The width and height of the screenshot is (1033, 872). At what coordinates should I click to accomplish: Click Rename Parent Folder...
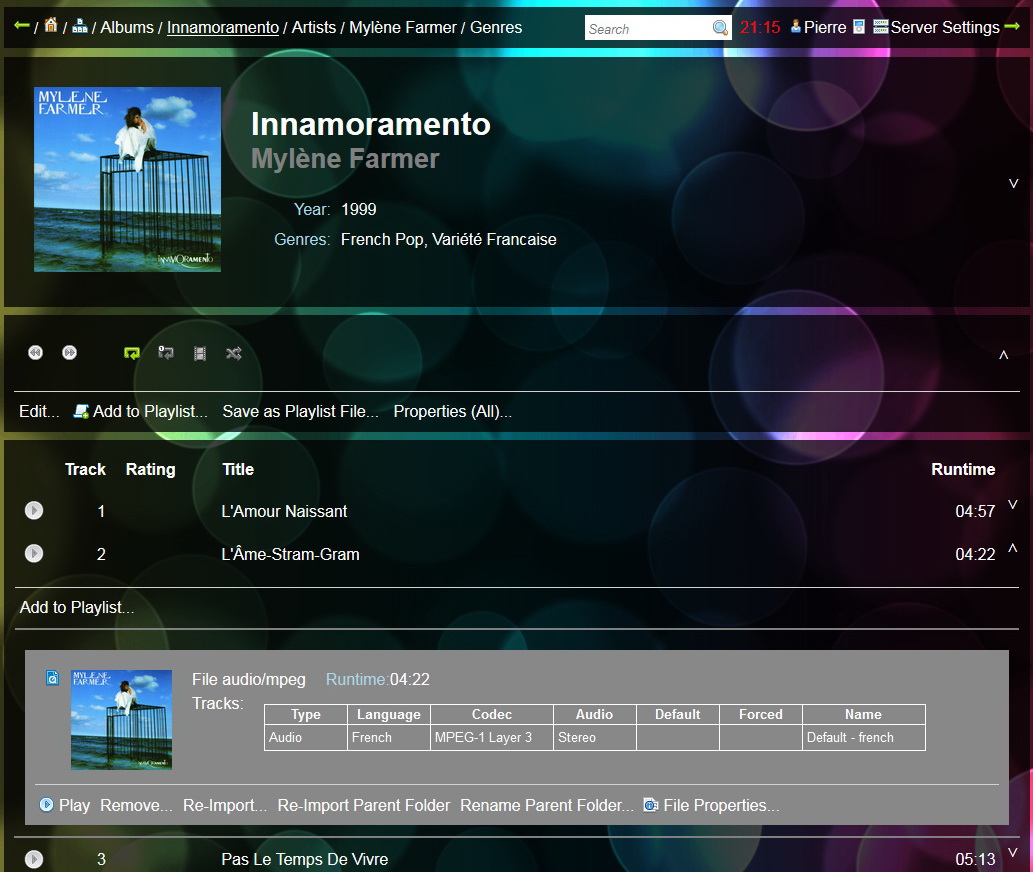click(x=547, y=805)
